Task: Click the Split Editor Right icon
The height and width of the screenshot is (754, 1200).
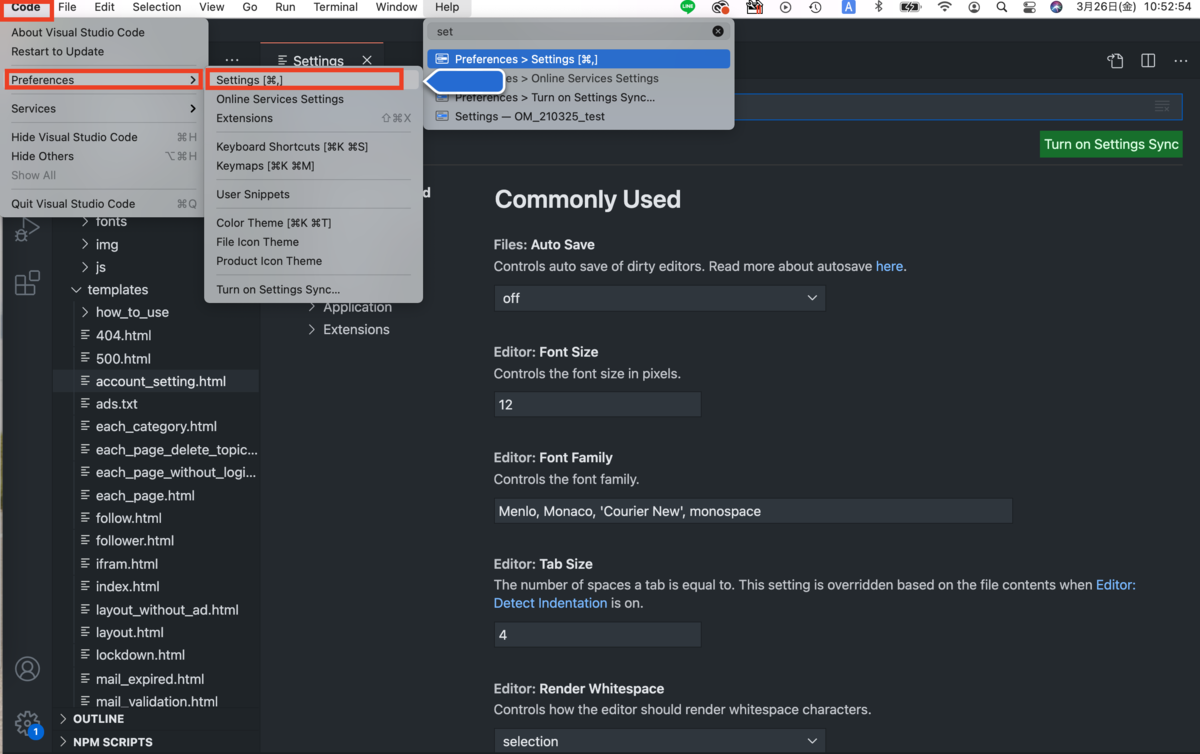Action: coord(1147,60)
